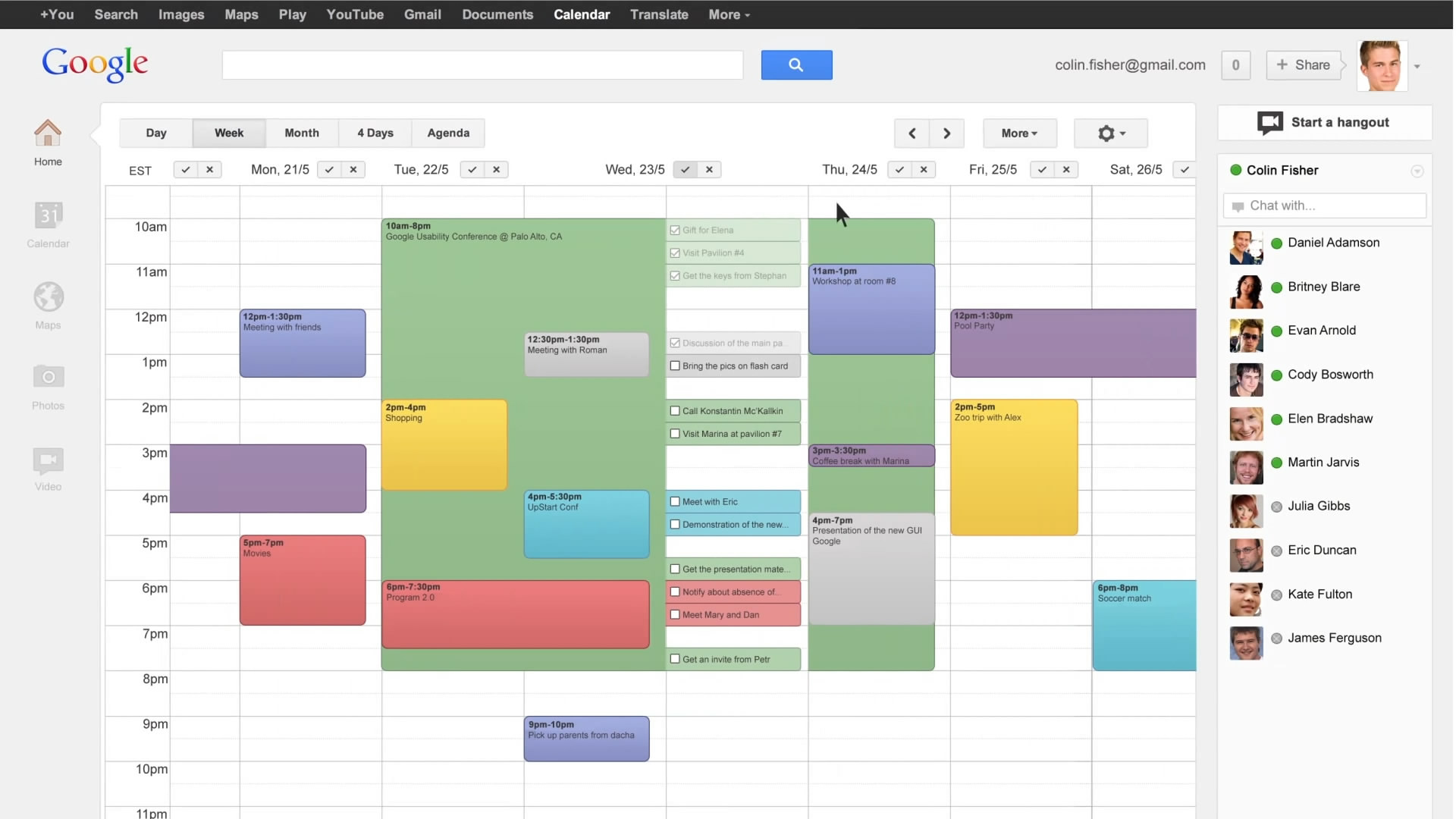Open the calendar More dropdown button

pyautogui.click(x=1019, y=133)
